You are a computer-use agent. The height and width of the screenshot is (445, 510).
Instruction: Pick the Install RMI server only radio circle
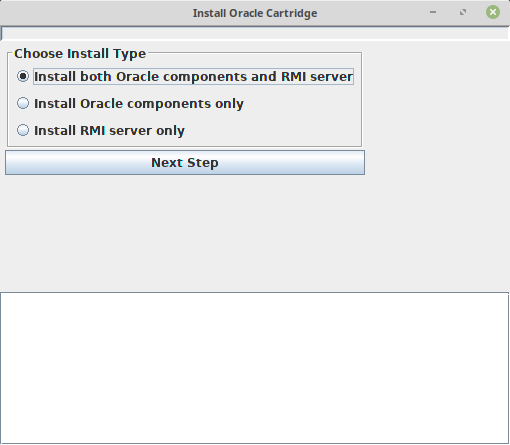coord(23,130)
